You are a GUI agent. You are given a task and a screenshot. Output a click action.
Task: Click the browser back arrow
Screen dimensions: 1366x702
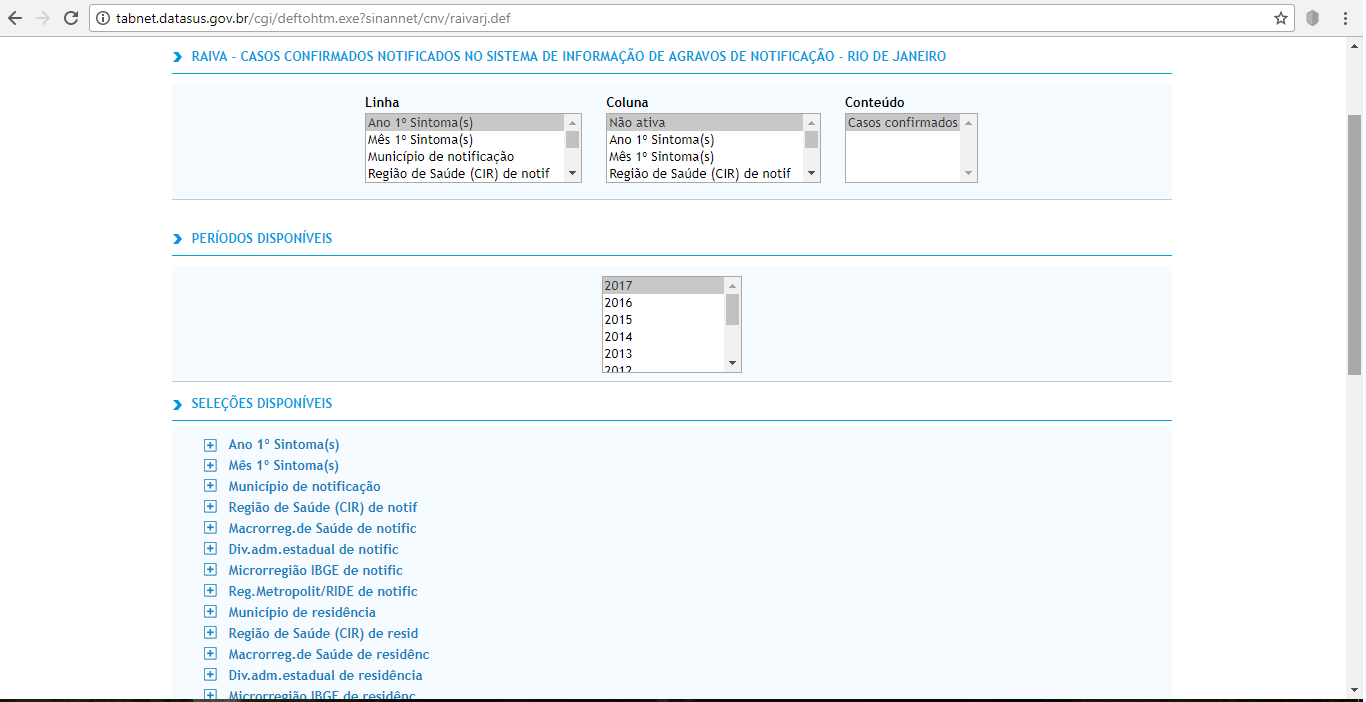(x=15, y=18)
